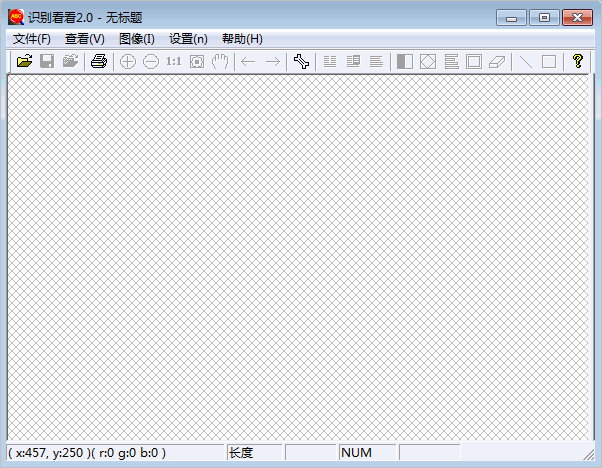This screenshot has width=602, height=468.
Task: Open settings with the wrench icon
Action: (301, 61)
